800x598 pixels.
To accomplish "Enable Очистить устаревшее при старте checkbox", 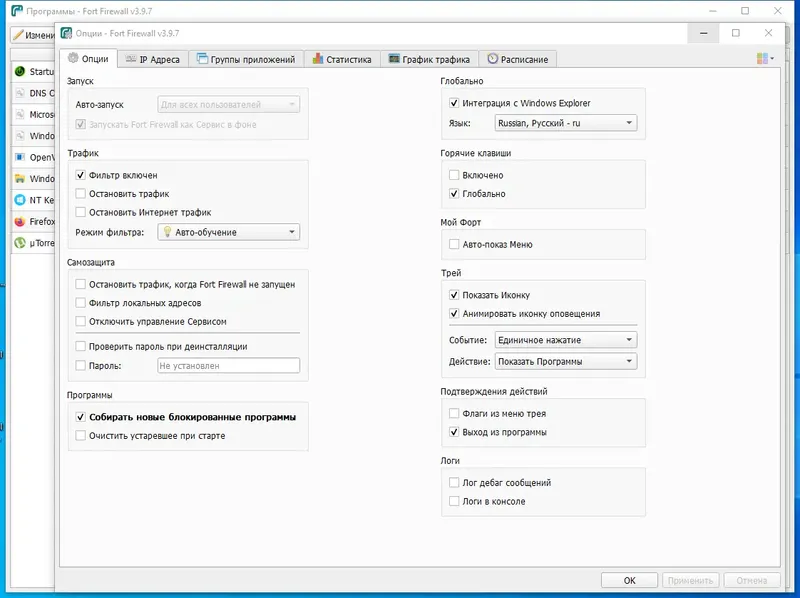I will coord(80,435).
